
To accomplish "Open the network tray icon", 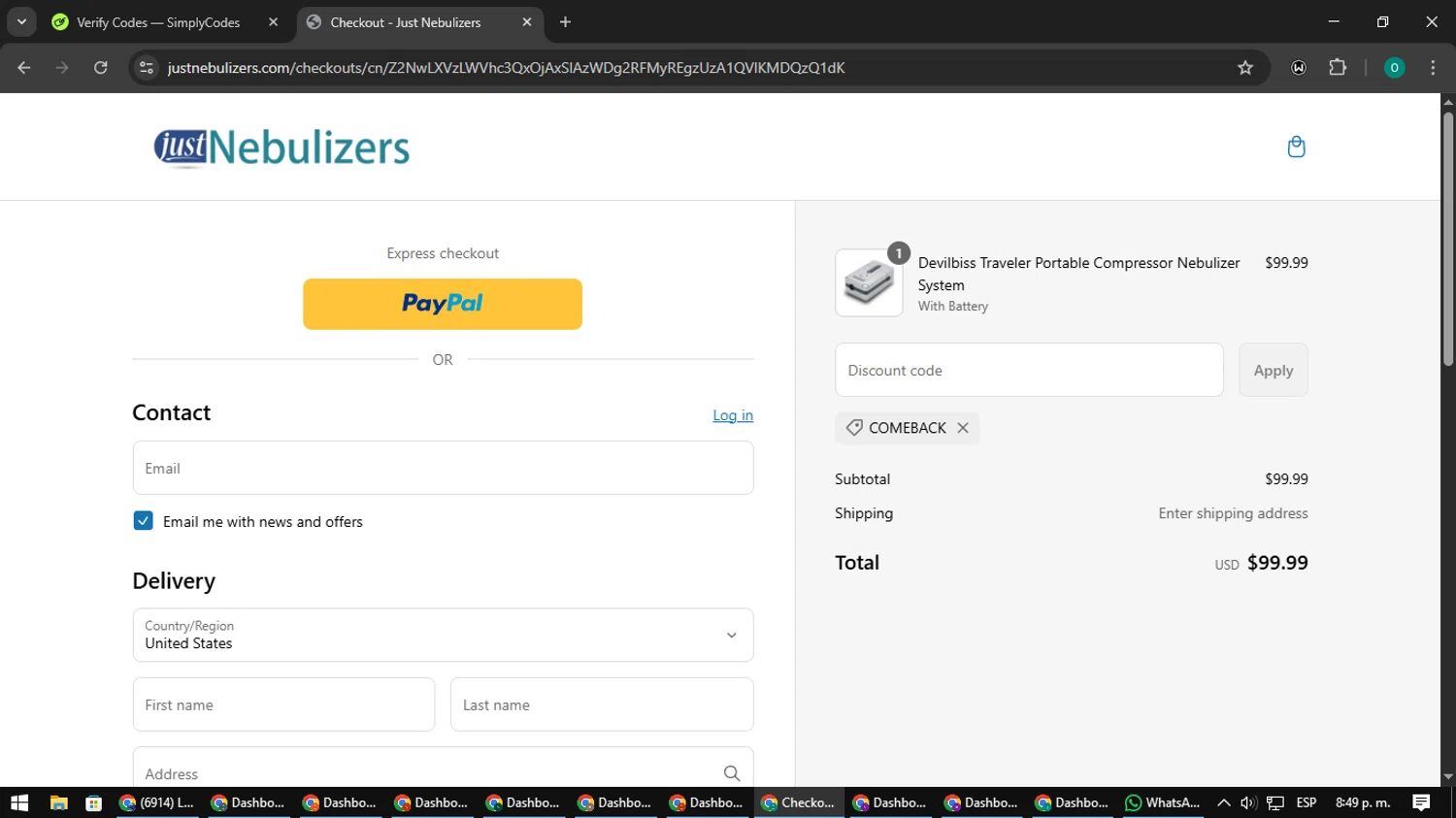I will pyautogui.click(x=1275, y=802).
